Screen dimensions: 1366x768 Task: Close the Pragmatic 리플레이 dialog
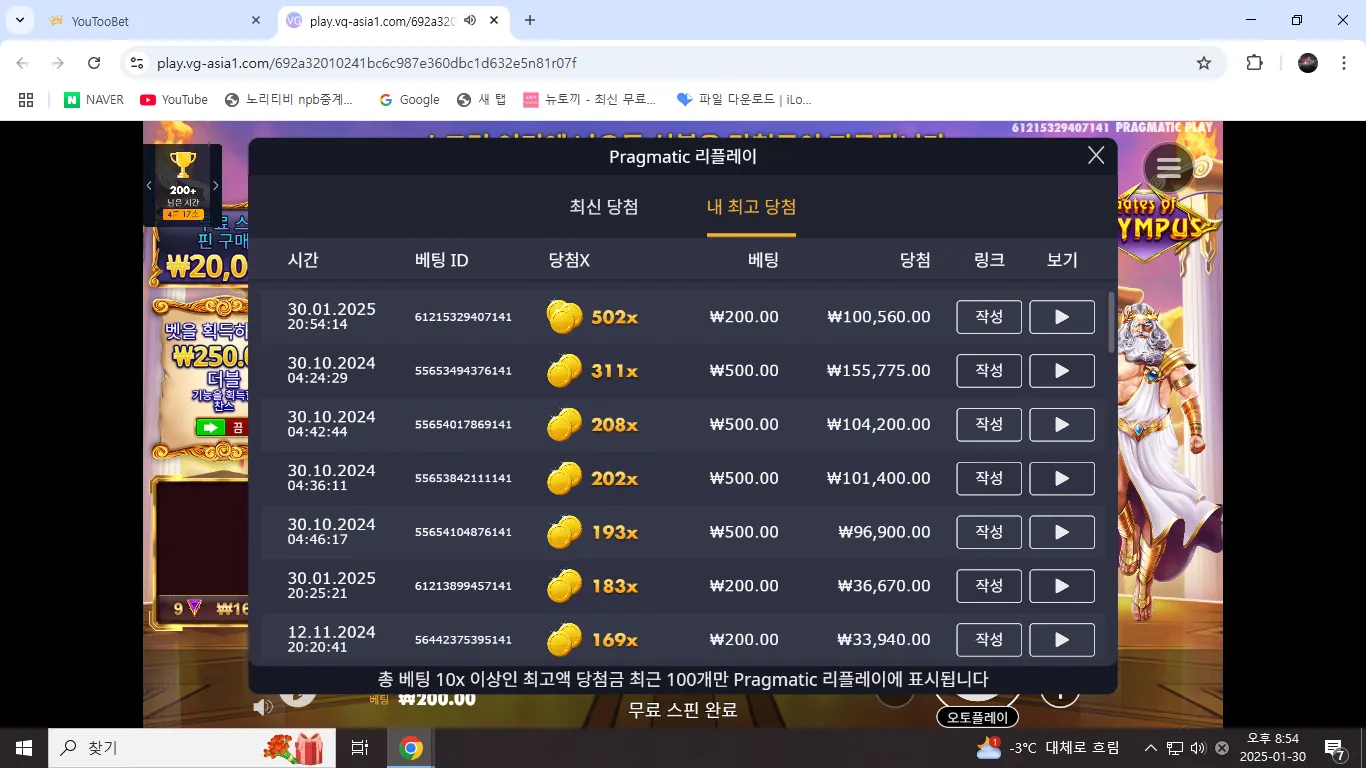point(1096,155)
